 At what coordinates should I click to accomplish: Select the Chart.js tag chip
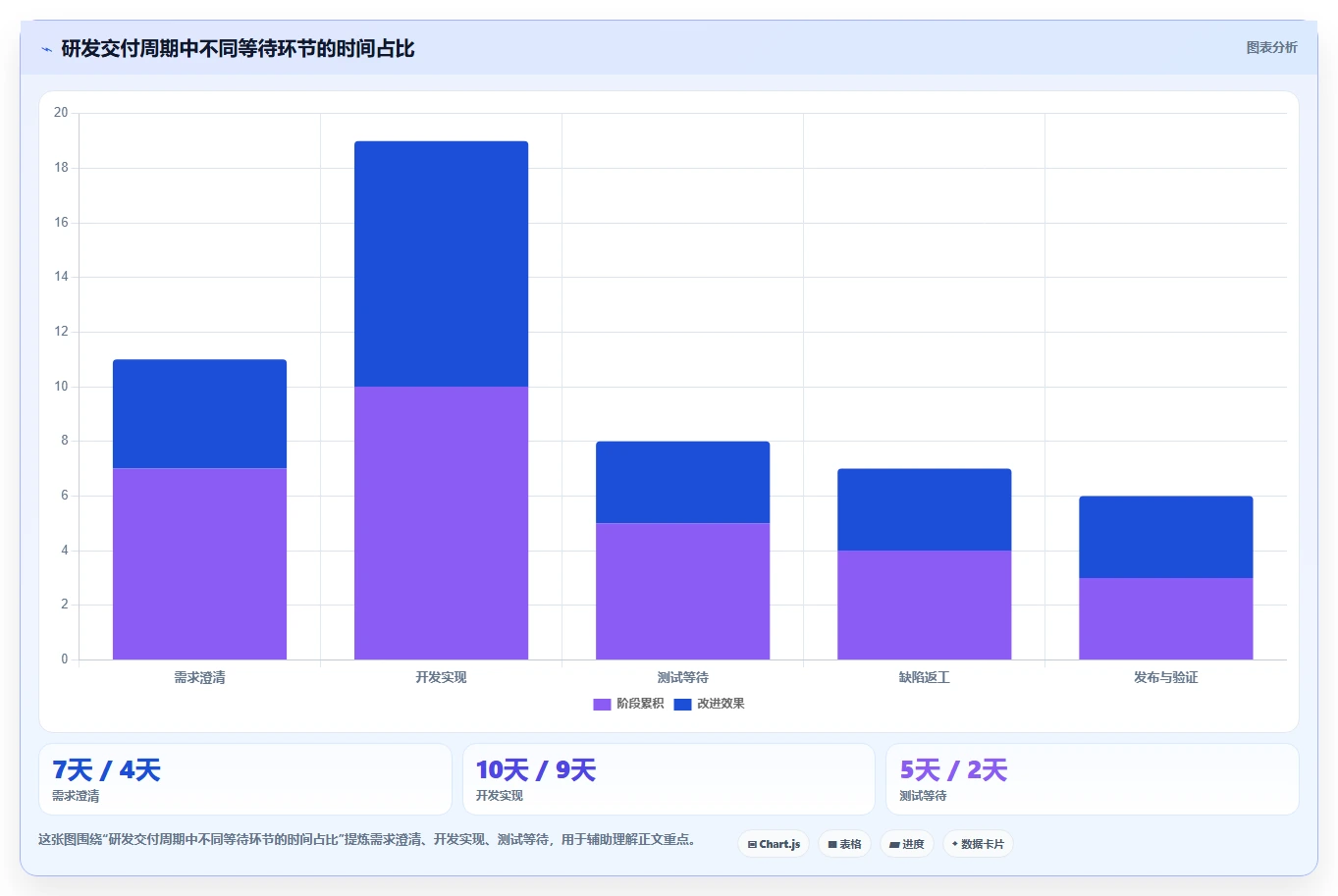pyautogui.click(x=774, y=844)
